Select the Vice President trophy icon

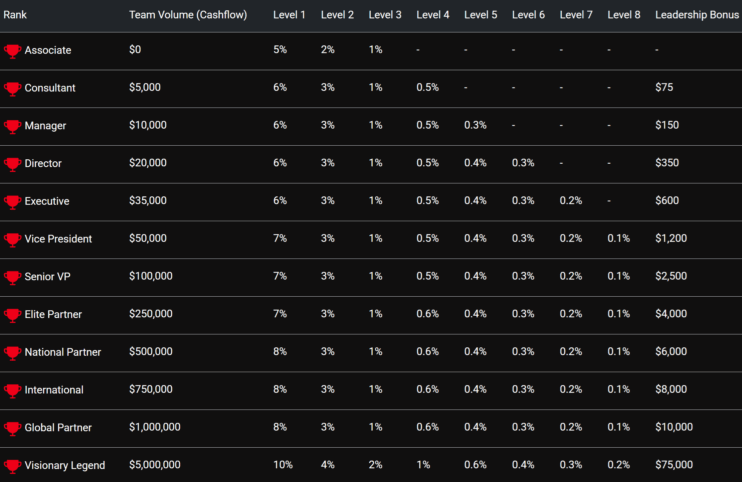(12, 240)
